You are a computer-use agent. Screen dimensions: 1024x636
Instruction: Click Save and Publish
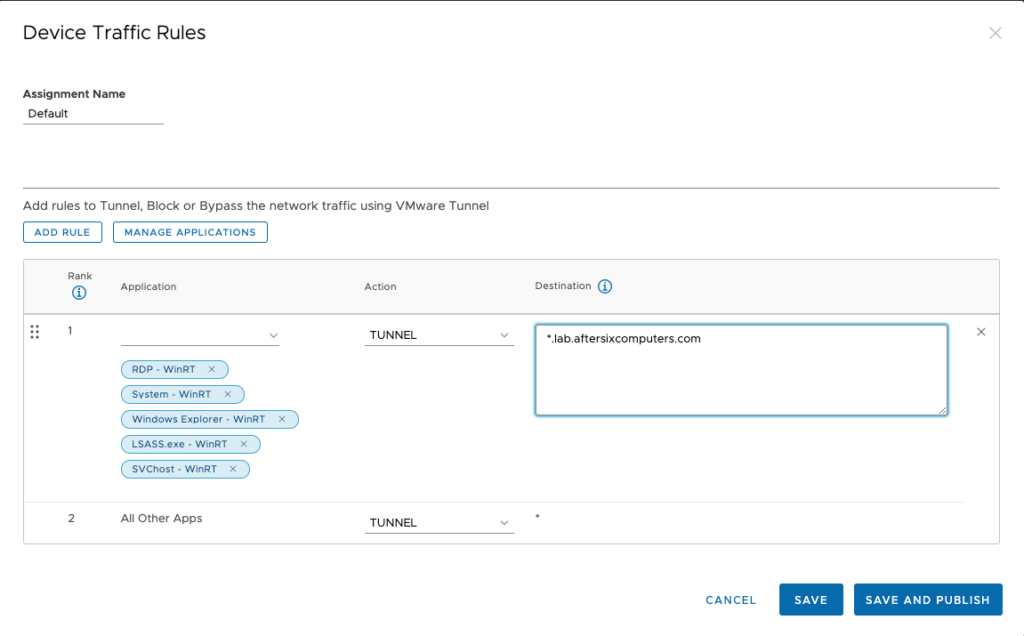[x=928, y=599]
